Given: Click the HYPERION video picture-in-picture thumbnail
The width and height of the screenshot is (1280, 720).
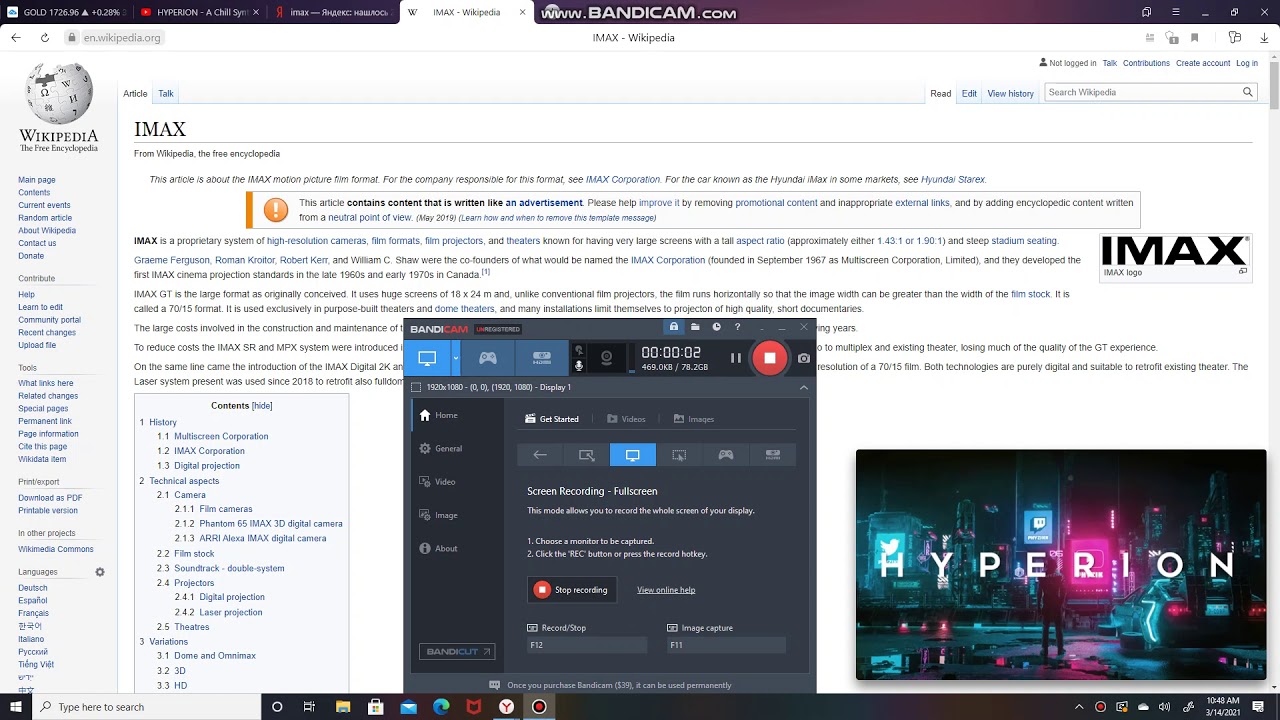Looking at the screenshot, I should (1061, 565).
